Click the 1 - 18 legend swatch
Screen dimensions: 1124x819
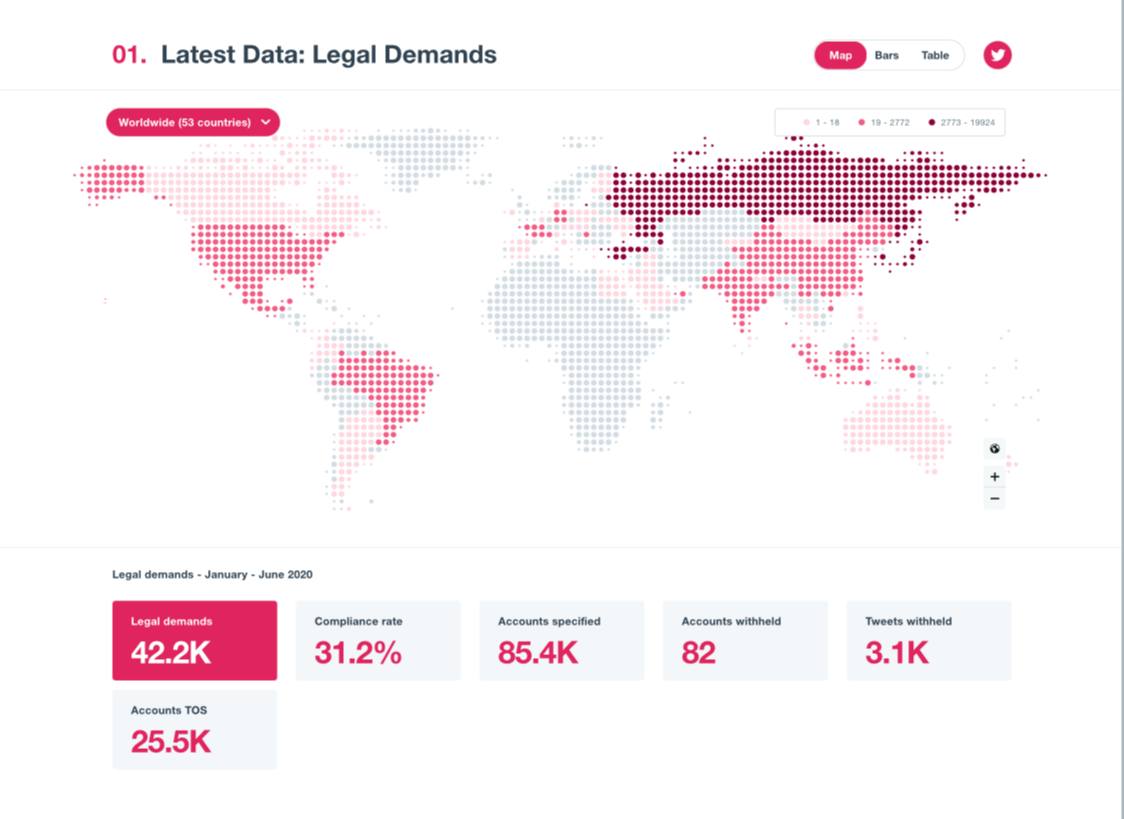806,122
